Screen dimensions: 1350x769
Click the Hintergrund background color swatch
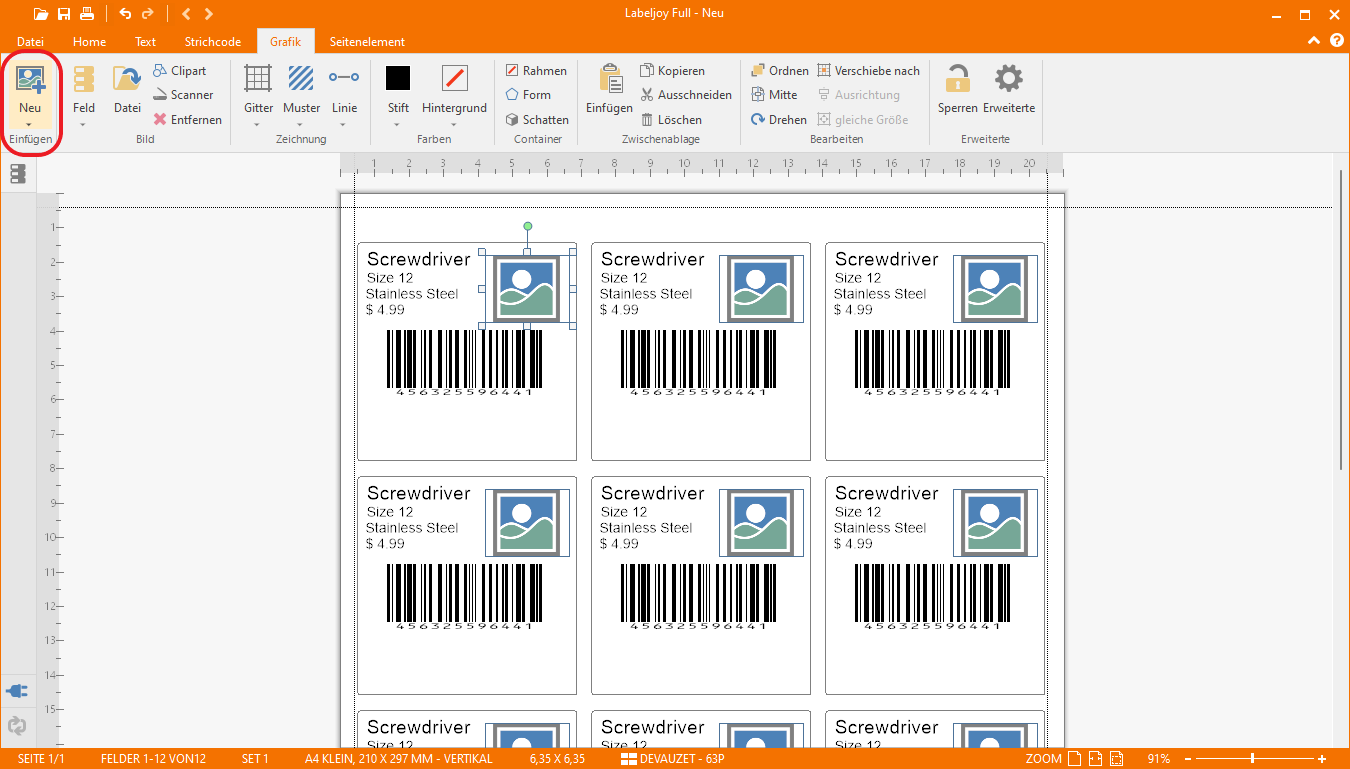(454, 78)
